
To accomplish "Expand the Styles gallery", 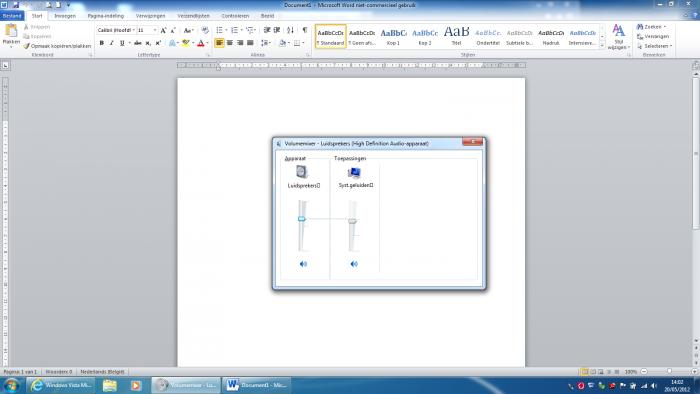I will pos(602,46).
